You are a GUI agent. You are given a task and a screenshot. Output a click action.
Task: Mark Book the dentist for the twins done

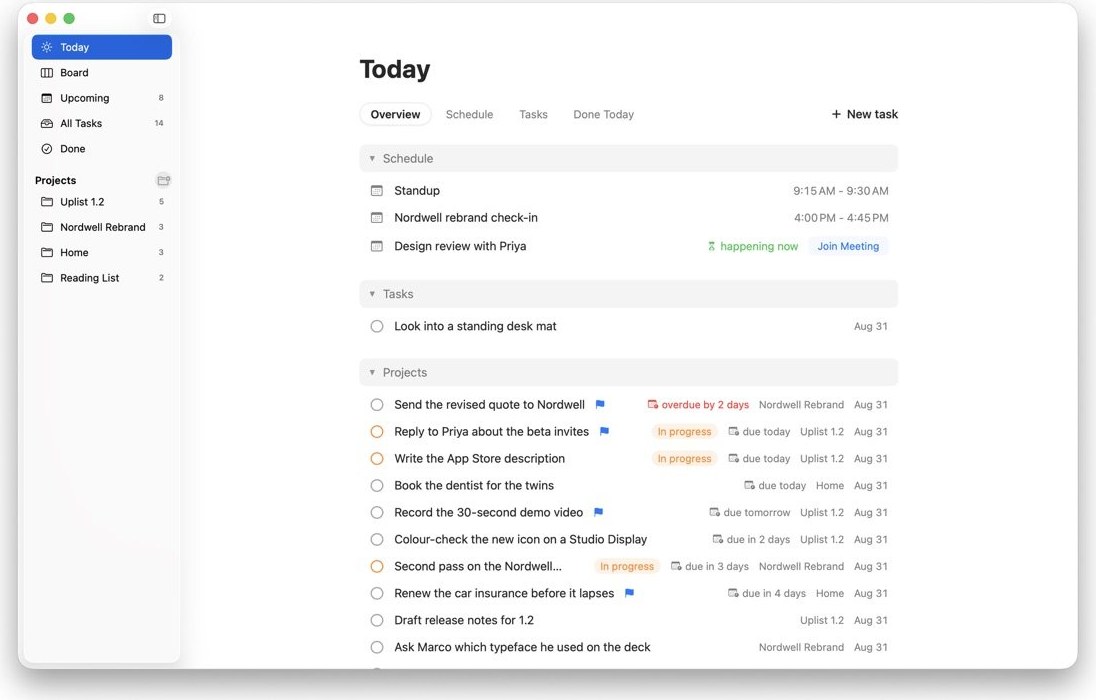point(377,485)
